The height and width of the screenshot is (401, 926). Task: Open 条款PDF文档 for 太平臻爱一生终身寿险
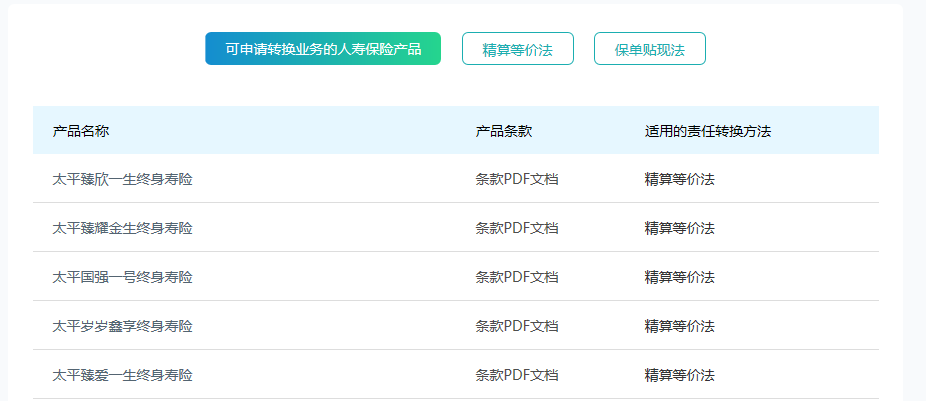516,375
